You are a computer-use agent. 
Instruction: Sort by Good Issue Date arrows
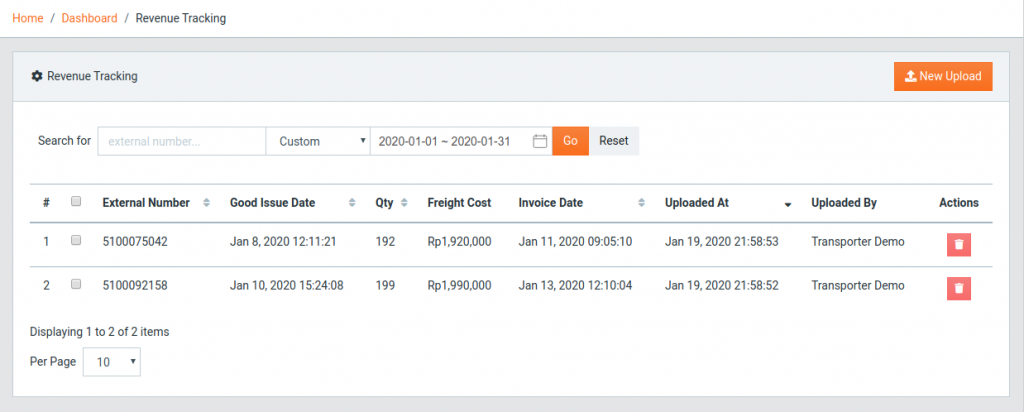[x=352, y=203]
